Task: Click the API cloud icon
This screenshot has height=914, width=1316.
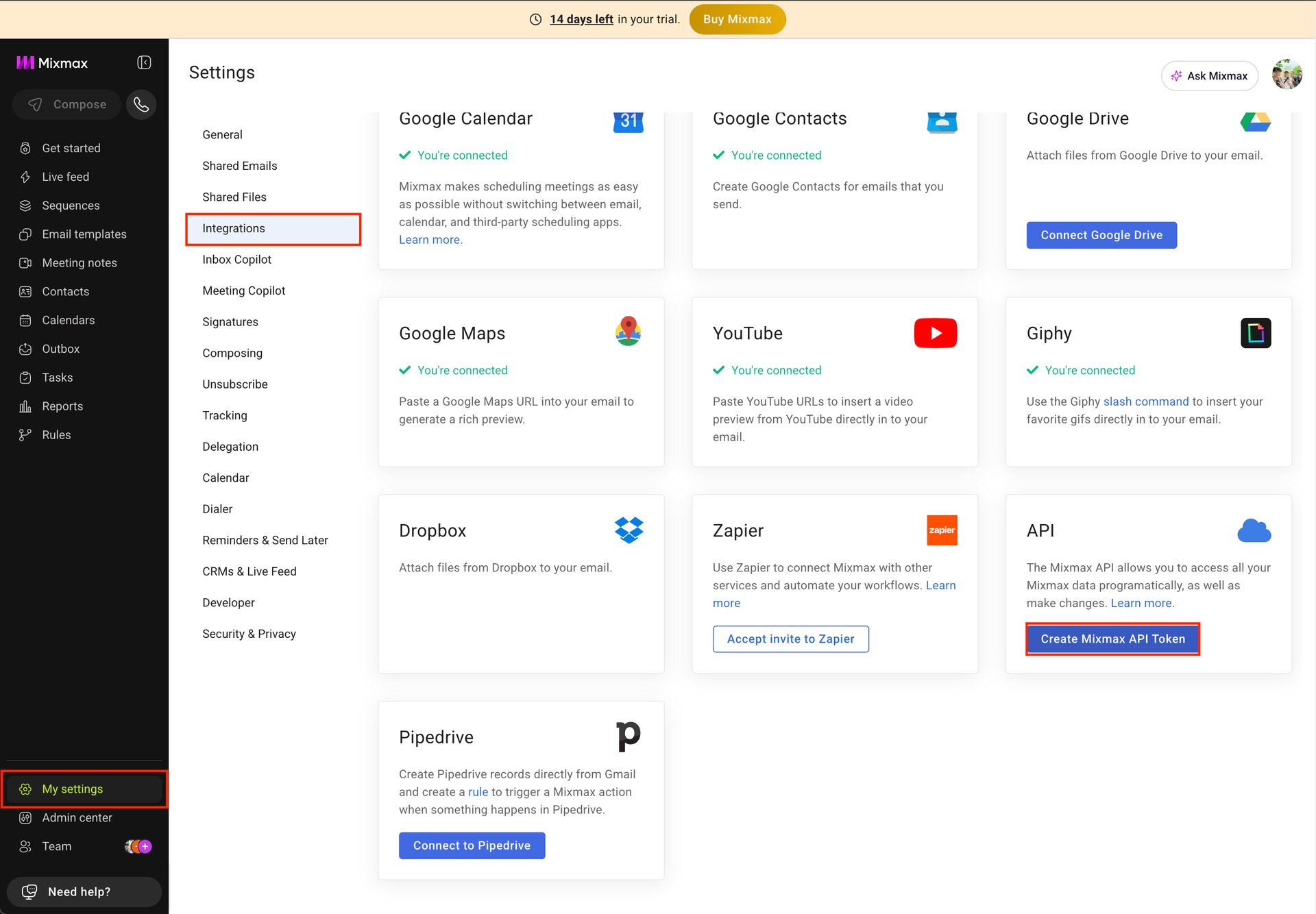Action: click(x=1254, y=531)
